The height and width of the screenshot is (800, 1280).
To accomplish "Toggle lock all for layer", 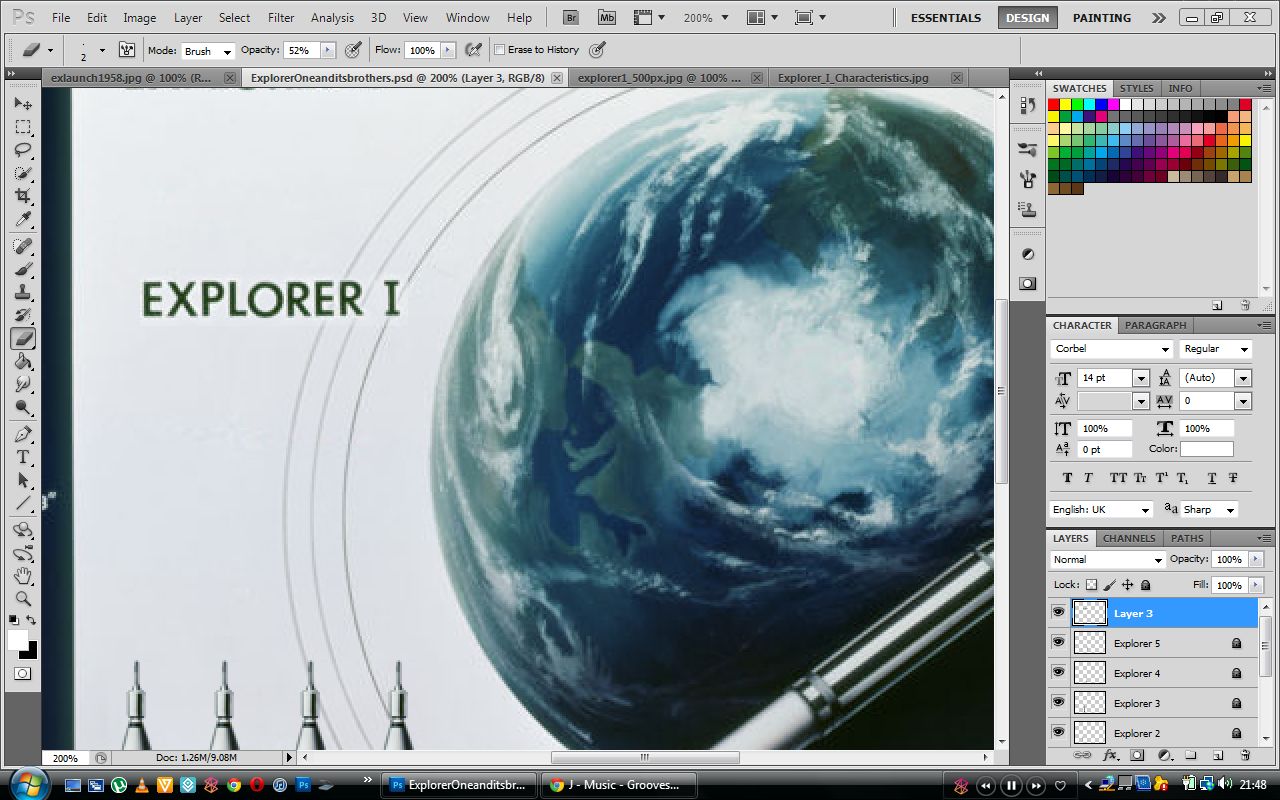I will [1146, 585].
